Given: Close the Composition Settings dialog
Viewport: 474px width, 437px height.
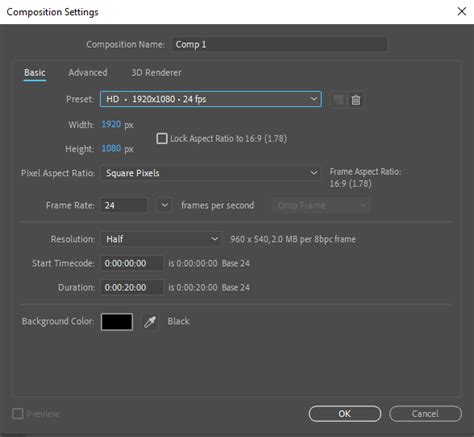Looking at the screenshot, I should pos(462,12).
